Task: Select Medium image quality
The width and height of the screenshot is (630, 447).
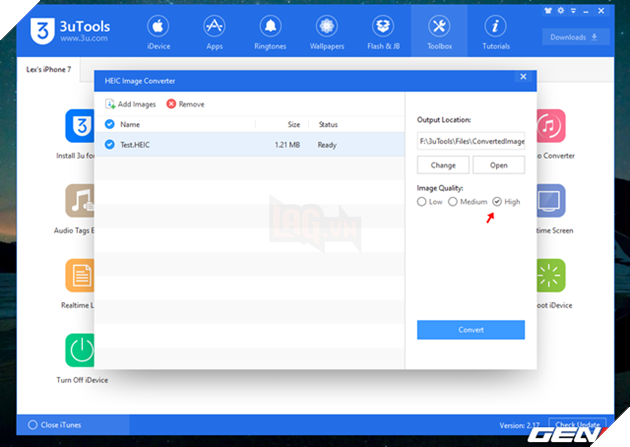Action: pos(453,202)
